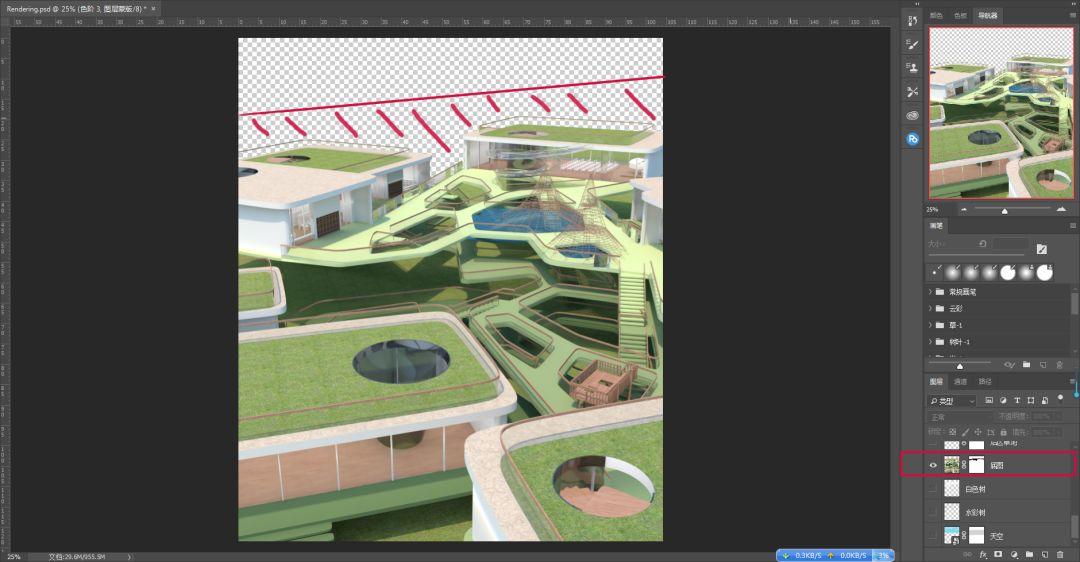Delete the layer with the Layers trash icon
The image size is (1080, 562).
tap(1060, 554)
